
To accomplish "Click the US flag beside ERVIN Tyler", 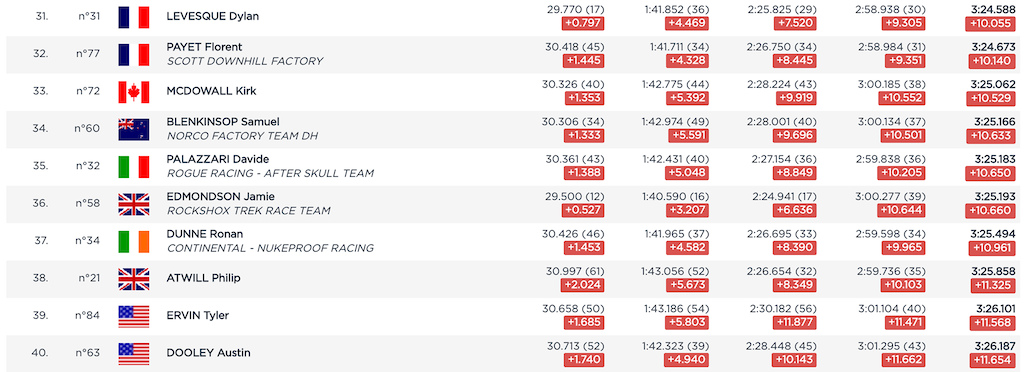I will pyautogui.click(x=134, y=317).
